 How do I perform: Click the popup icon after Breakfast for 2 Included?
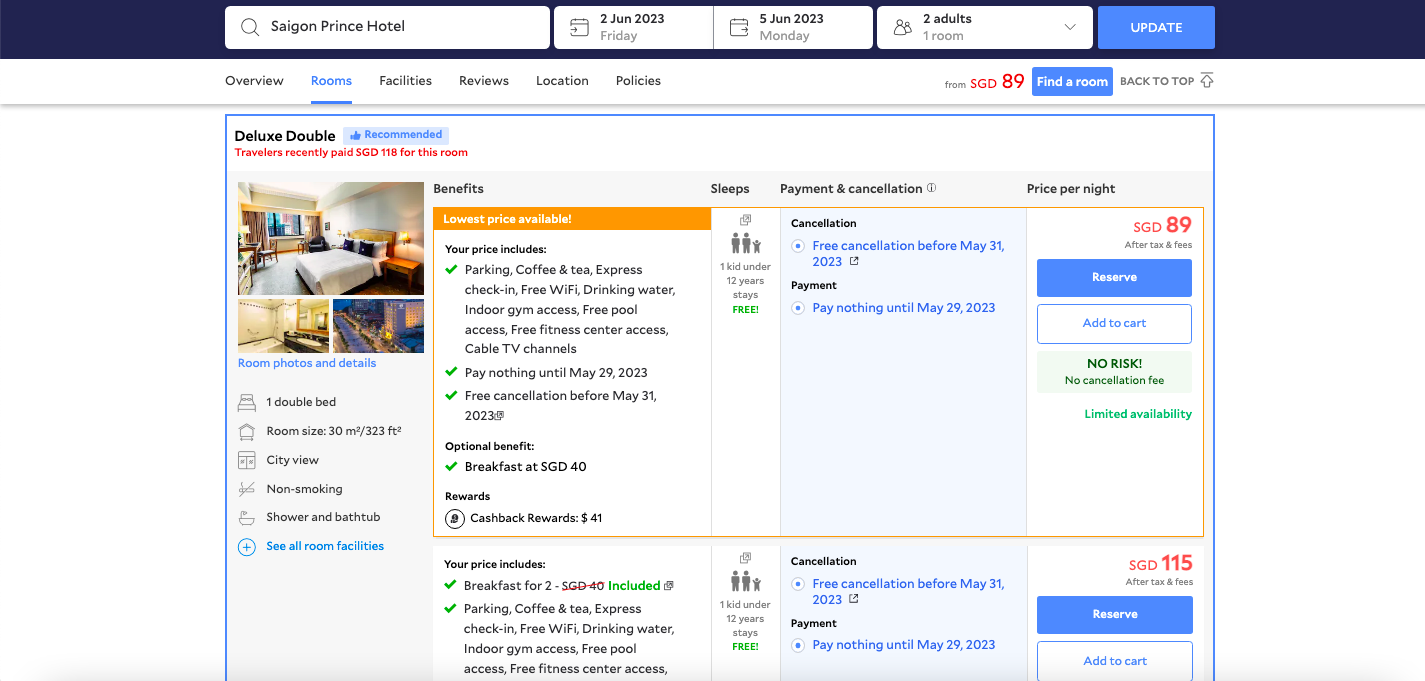pos(669,586)
